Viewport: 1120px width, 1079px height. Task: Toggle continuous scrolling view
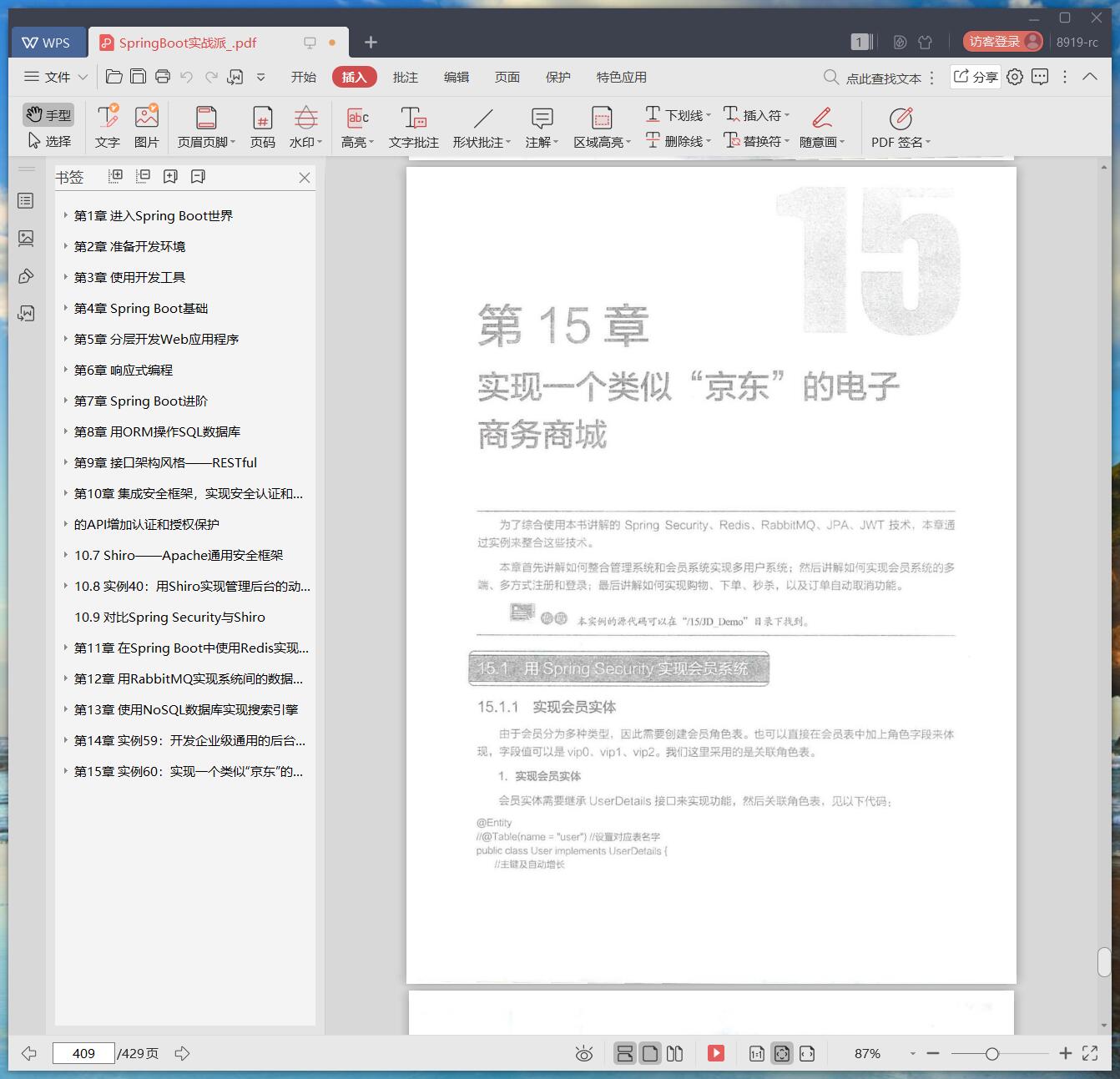click(x=625, y=1053)
